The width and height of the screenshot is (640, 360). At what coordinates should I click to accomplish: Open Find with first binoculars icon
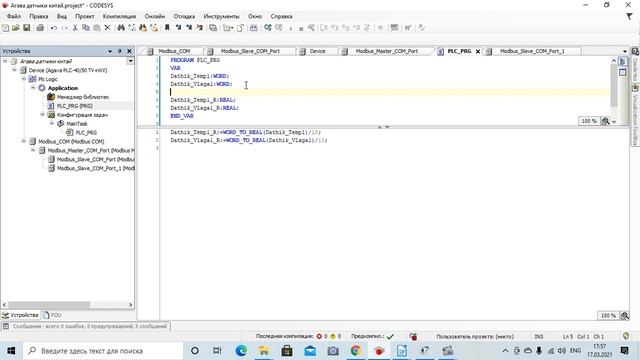pos(121,28)
